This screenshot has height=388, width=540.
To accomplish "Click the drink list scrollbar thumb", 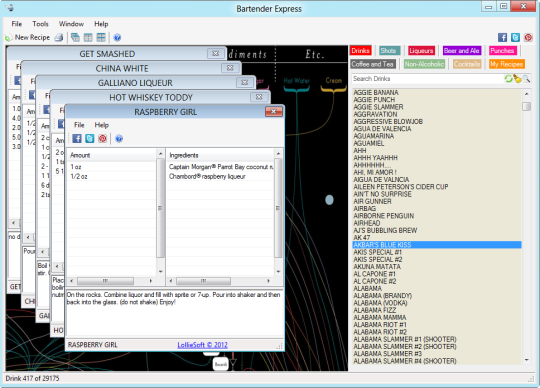I will coord(526,106).
